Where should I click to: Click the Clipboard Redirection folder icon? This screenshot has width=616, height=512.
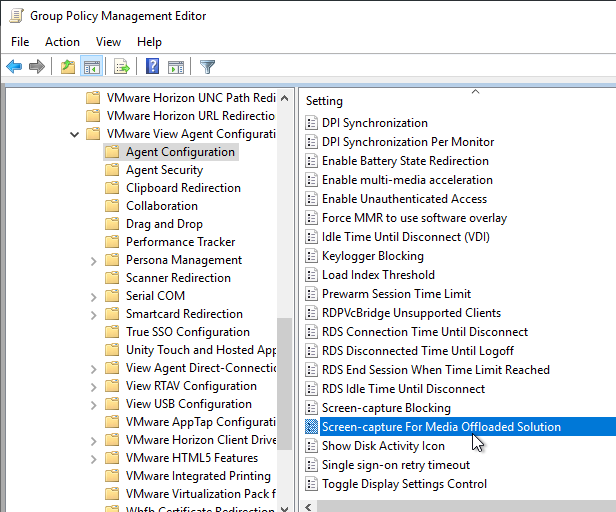pyautogui.click(x=112, y=188)
